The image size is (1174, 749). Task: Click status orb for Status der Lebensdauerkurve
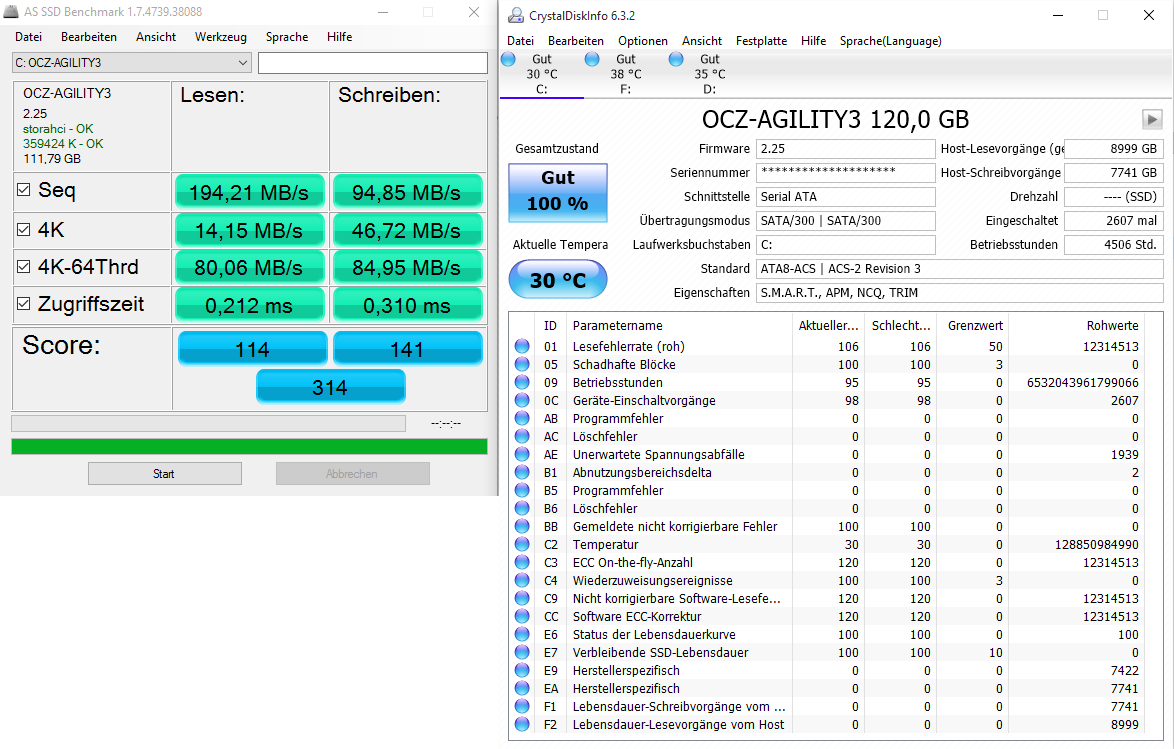pyautogui.click(x=522, y=634)
